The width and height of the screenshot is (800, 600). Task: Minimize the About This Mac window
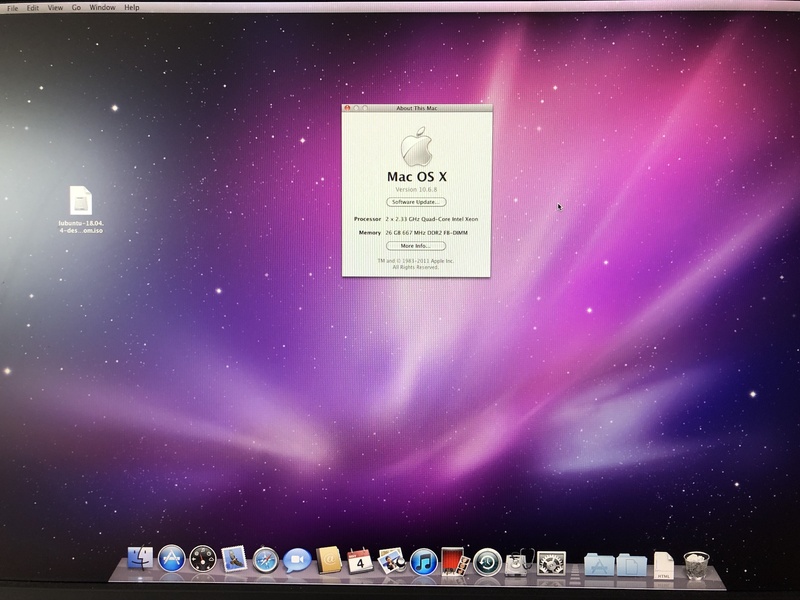tap(356, 108)
